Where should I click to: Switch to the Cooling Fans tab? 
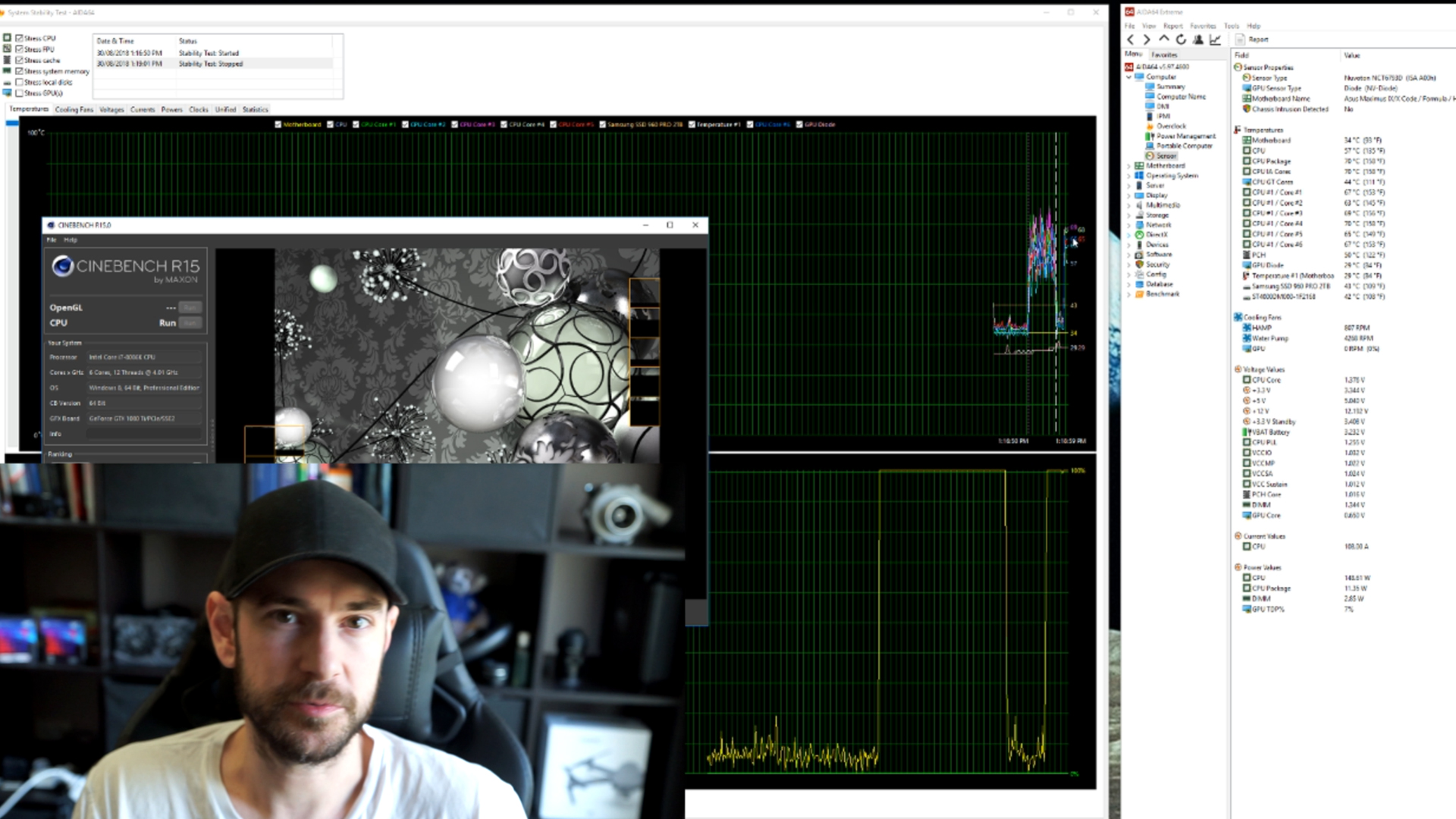click(74, 109)
